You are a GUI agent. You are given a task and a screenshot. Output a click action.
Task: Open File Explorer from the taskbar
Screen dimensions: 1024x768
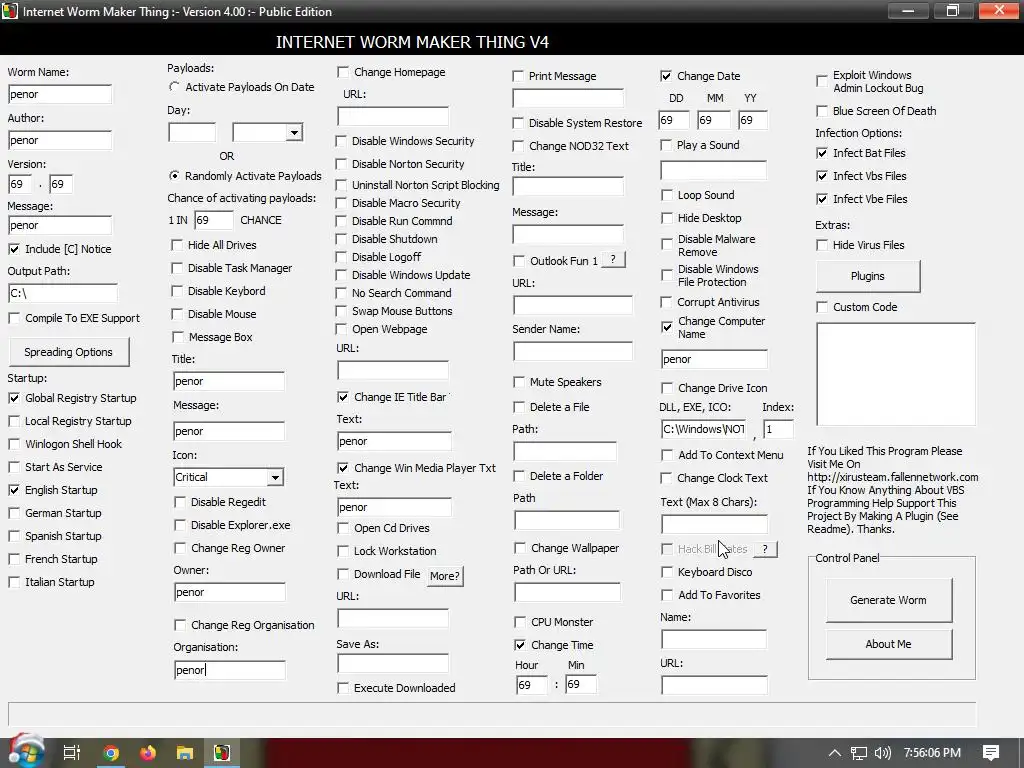tap(185, 753)
